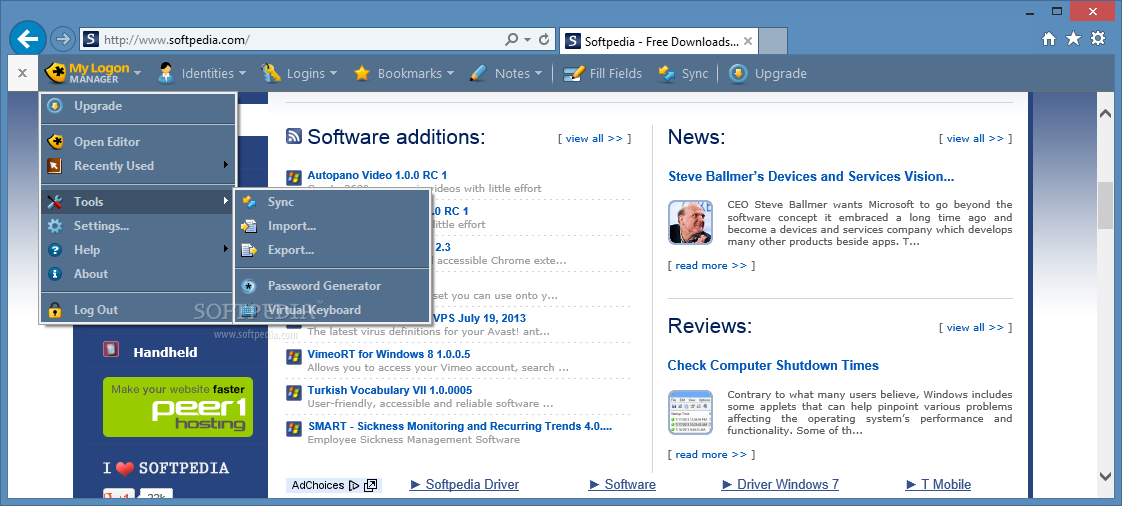Open Settings... from the menu
The image size is (1122, 506).
pyautogui.click(x=138, y=225)
